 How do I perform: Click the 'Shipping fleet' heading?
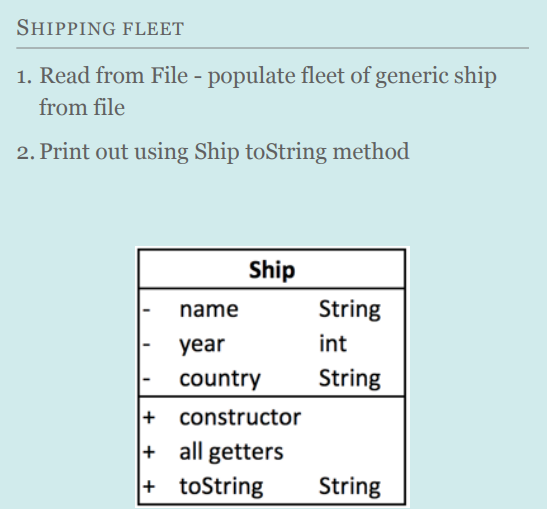coord(100,28)
